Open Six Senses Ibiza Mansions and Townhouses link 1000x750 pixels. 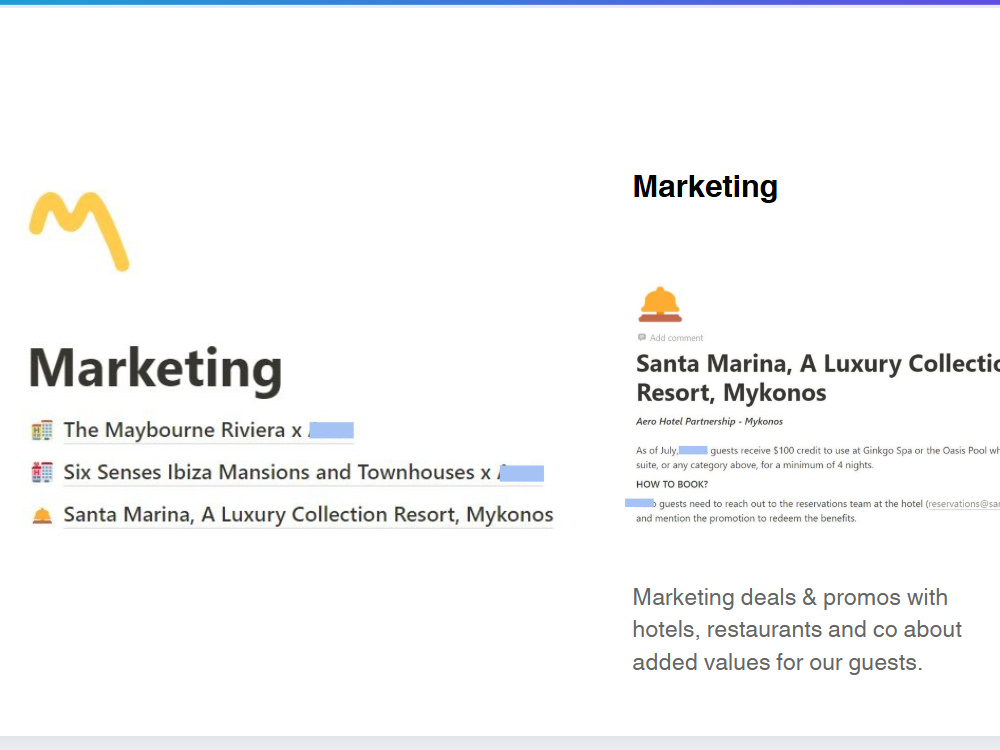(x=303, y=473)
